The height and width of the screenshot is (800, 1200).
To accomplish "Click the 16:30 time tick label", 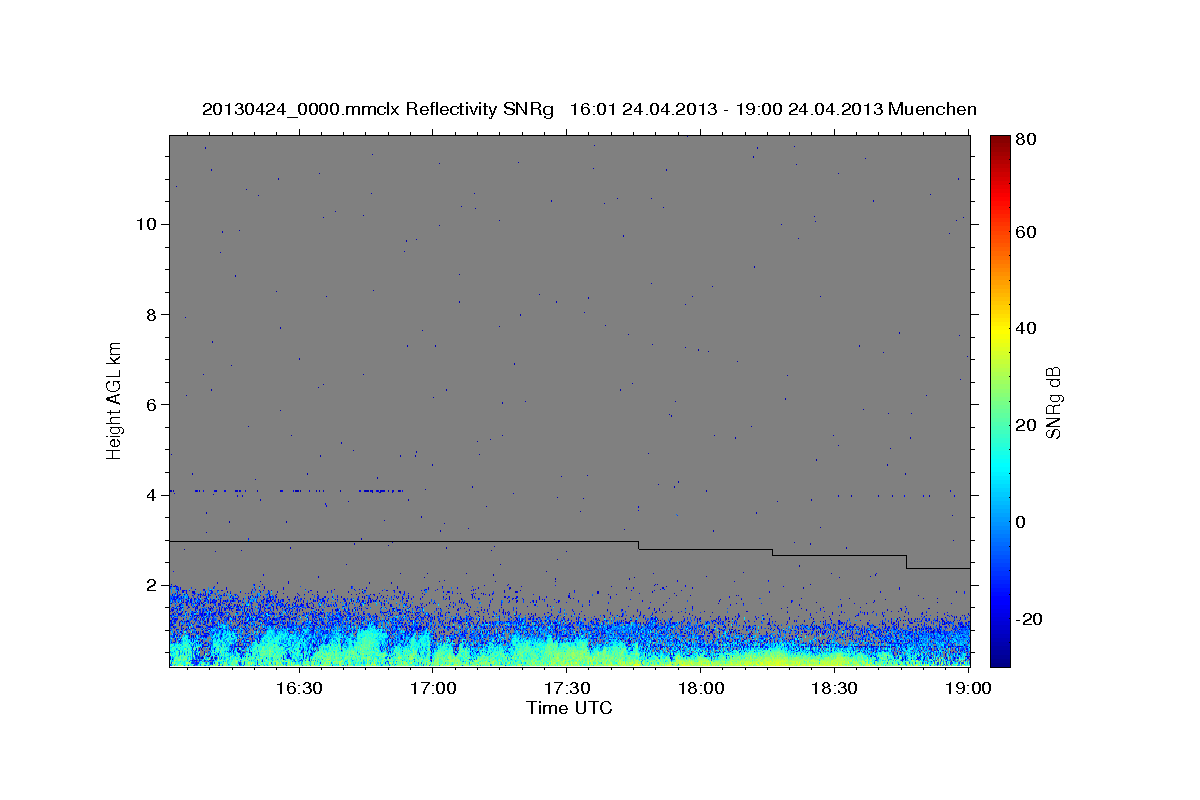I will point(299,689).
